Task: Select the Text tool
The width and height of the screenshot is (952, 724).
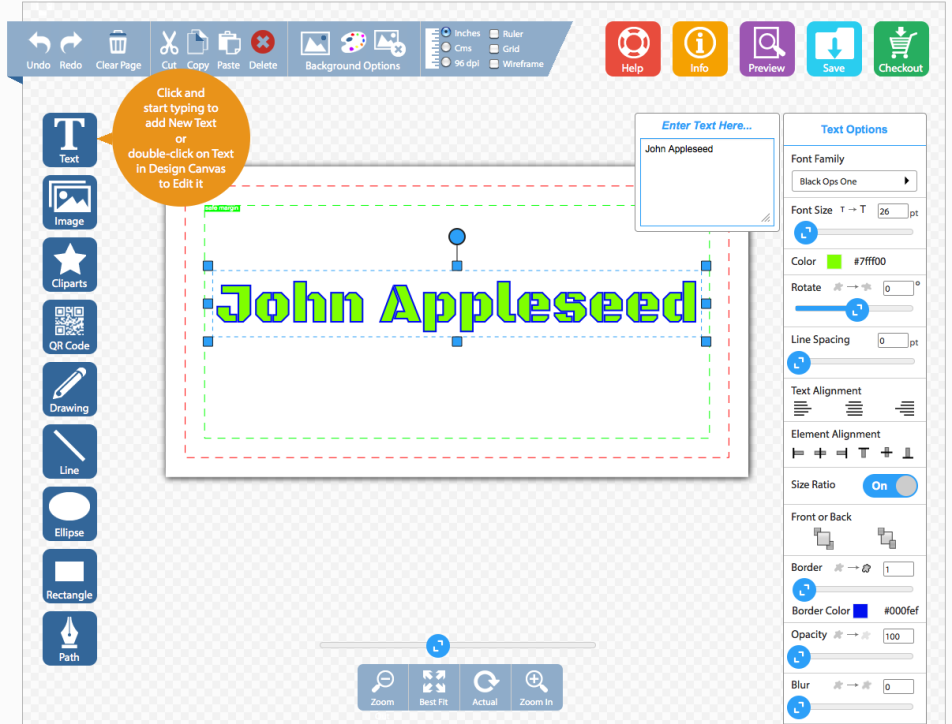Action: point(69,140)
